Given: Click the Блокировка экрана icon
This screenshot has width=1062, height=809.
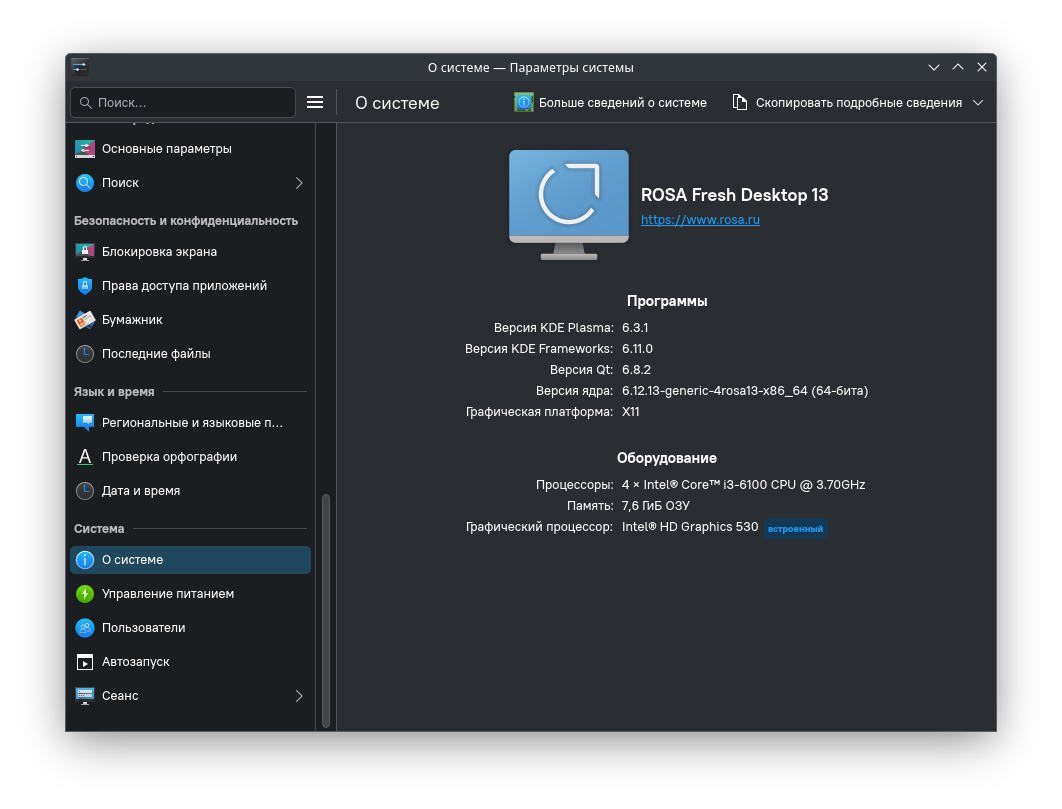Looking at the screenshot, I should click(x=85, y=252).
